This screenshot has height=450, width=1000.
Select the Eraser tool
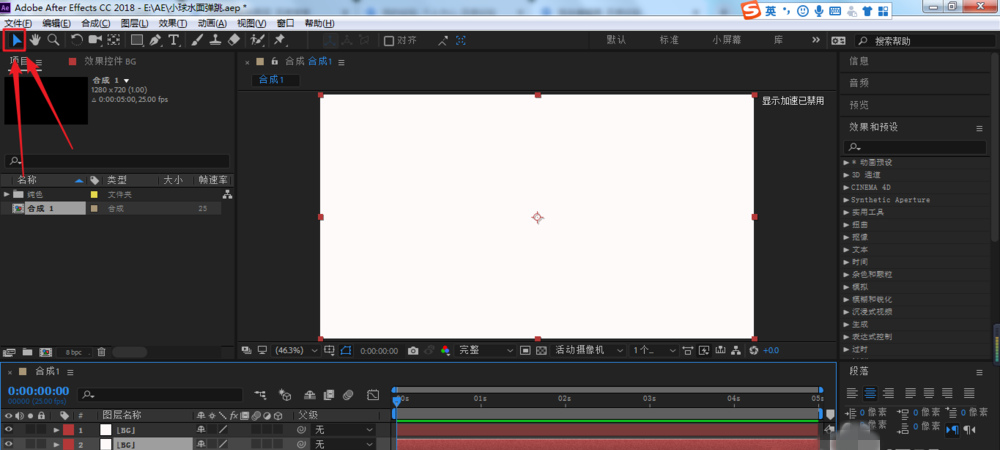point(234,40)
